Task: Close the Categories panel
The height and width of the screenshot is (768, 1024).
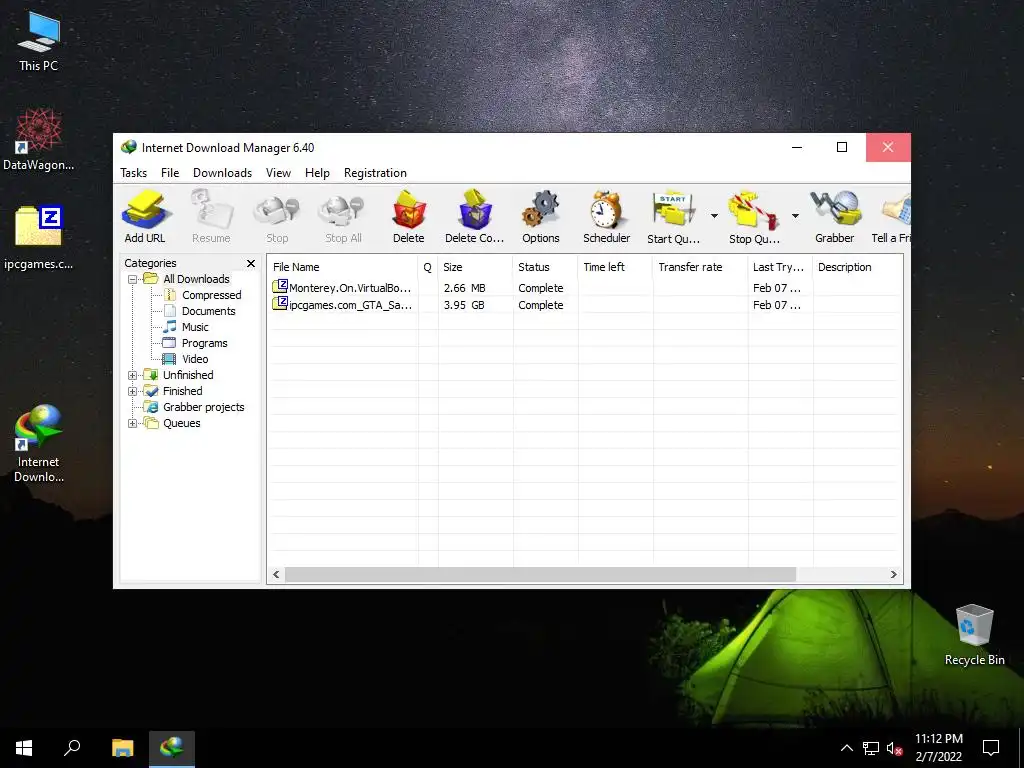Action: [x=251, y=263]
